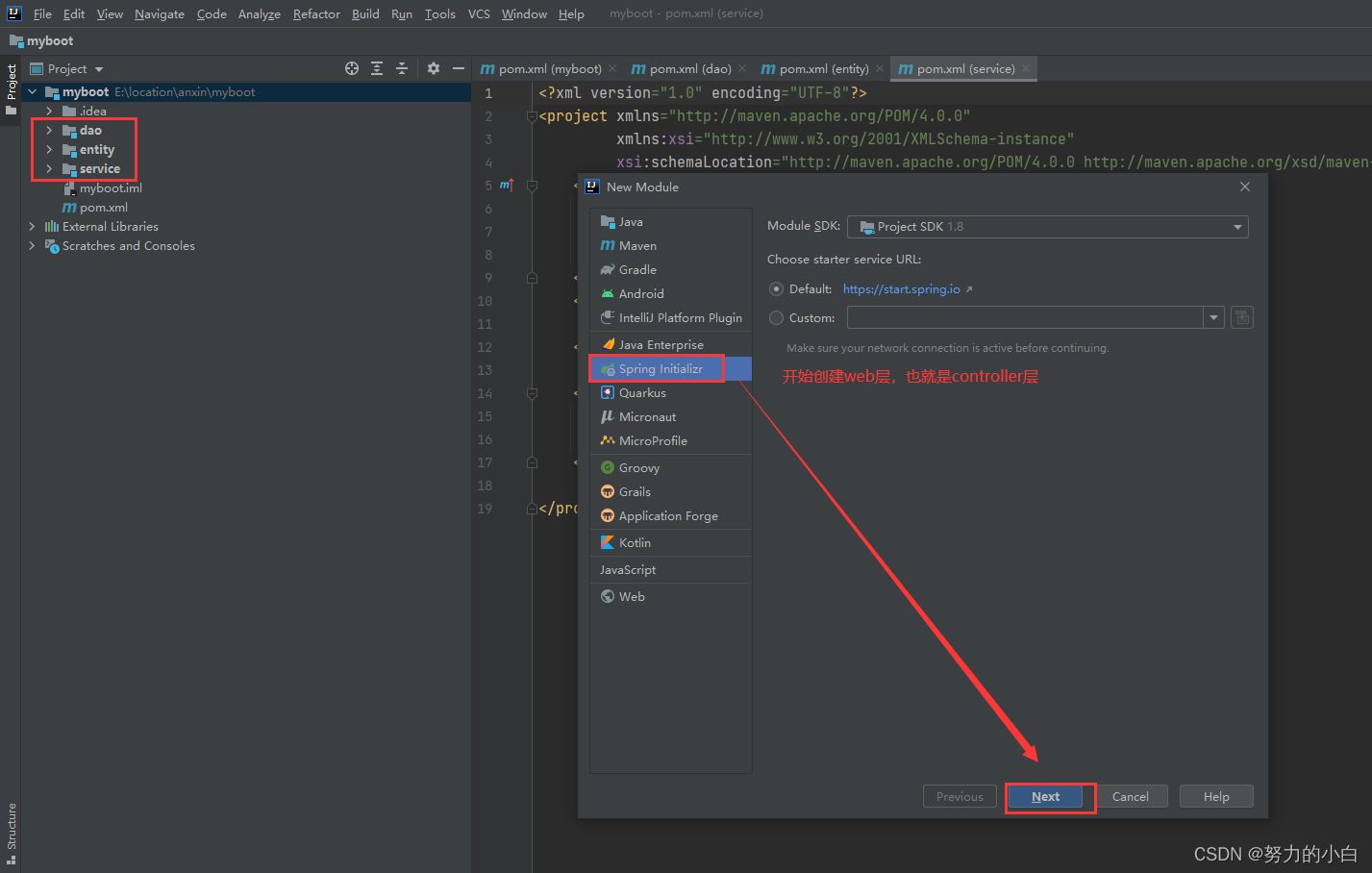Select Application Forge module type
Viewport: 1372px width, 873px height.
pyautogui.click(x=670, y=516)
